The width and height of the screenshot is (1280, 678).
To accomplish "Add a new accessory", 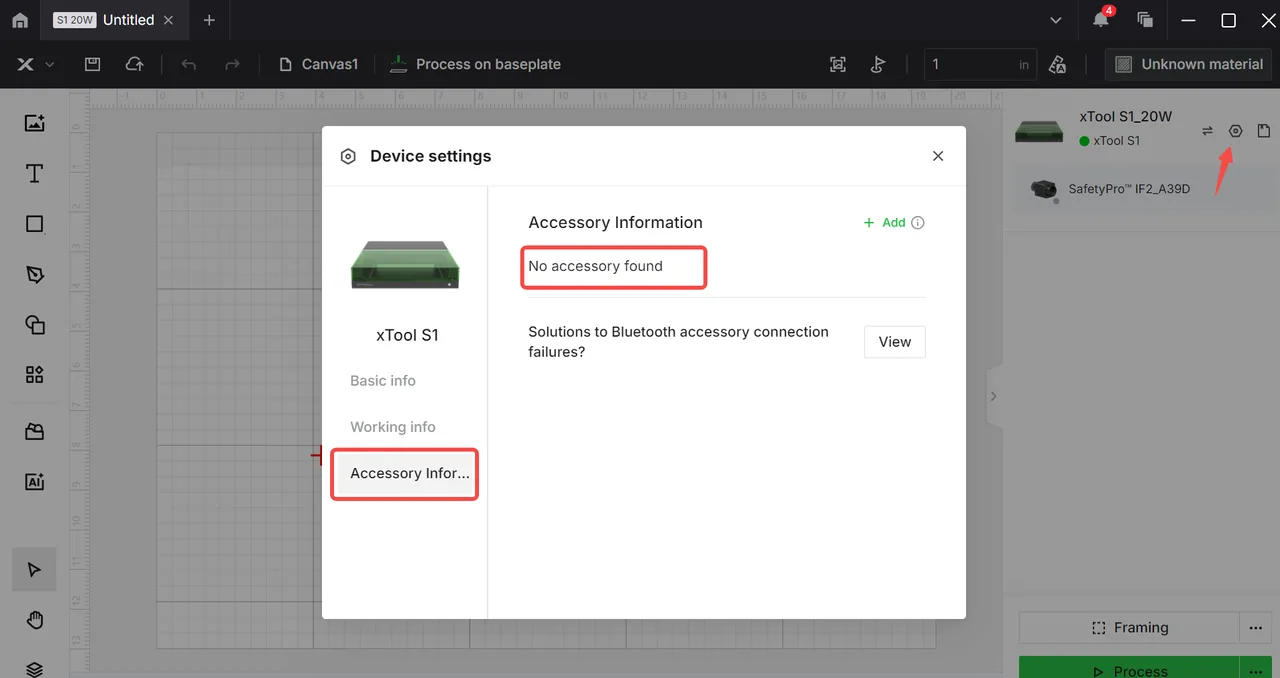I will tap(885, 223).
